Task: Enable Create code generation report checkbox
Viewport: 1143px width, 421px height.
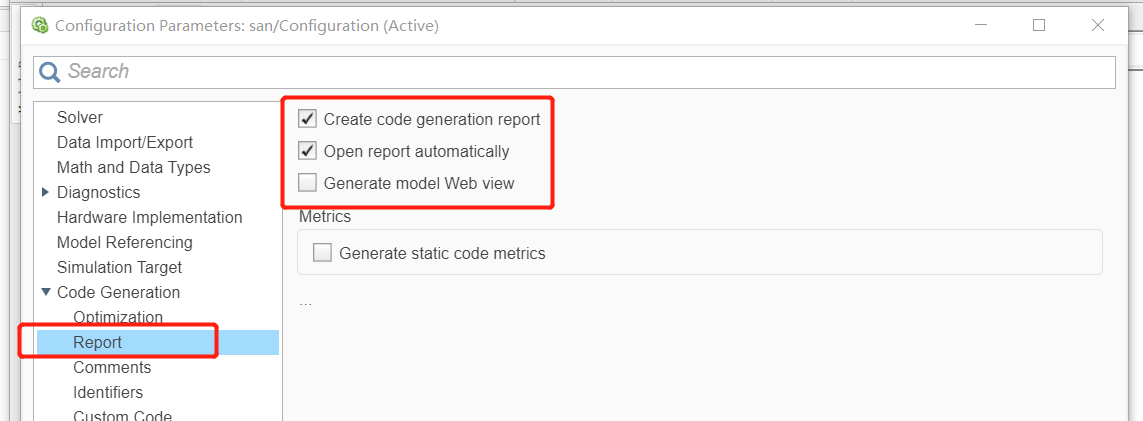Action: [x=308, y=120]
